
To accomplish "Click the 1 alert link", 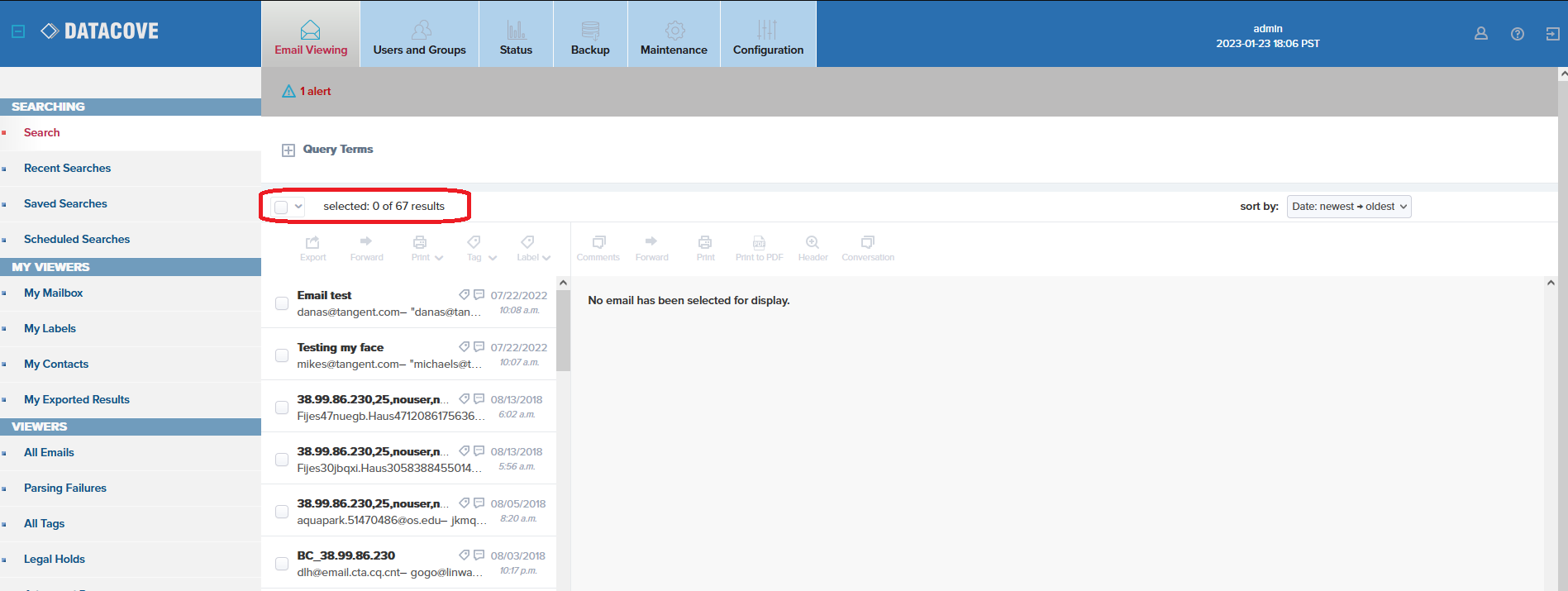I will point(315,92).
